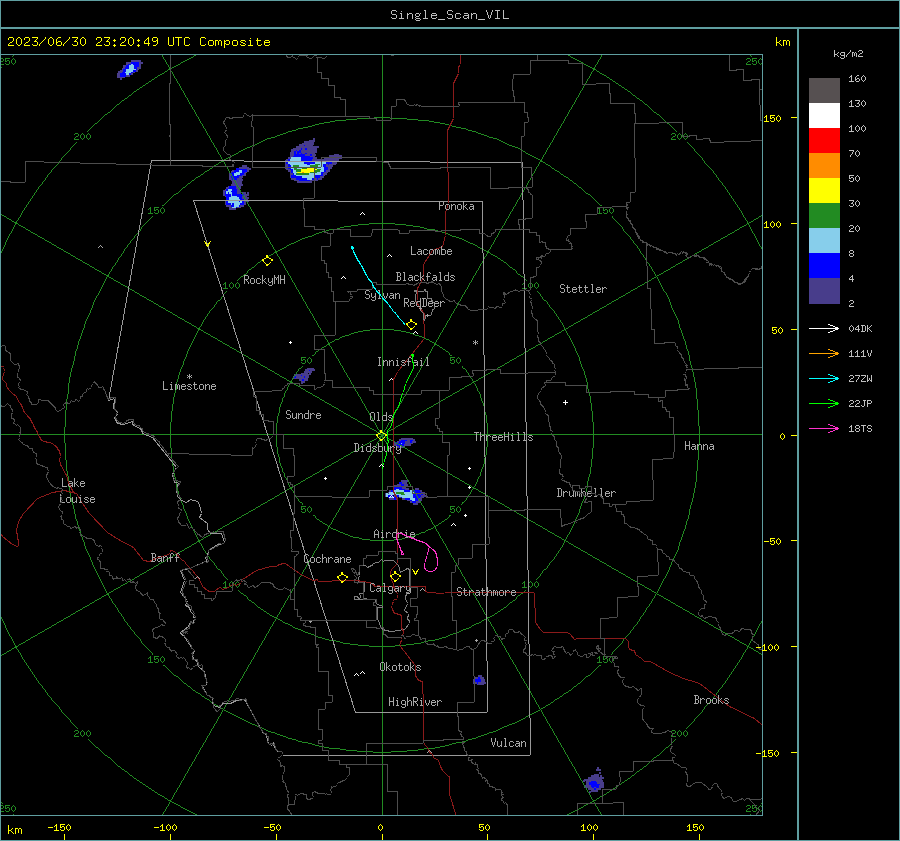Click the Ponoka city label
The image size is (900, 841).
point(456,206)
